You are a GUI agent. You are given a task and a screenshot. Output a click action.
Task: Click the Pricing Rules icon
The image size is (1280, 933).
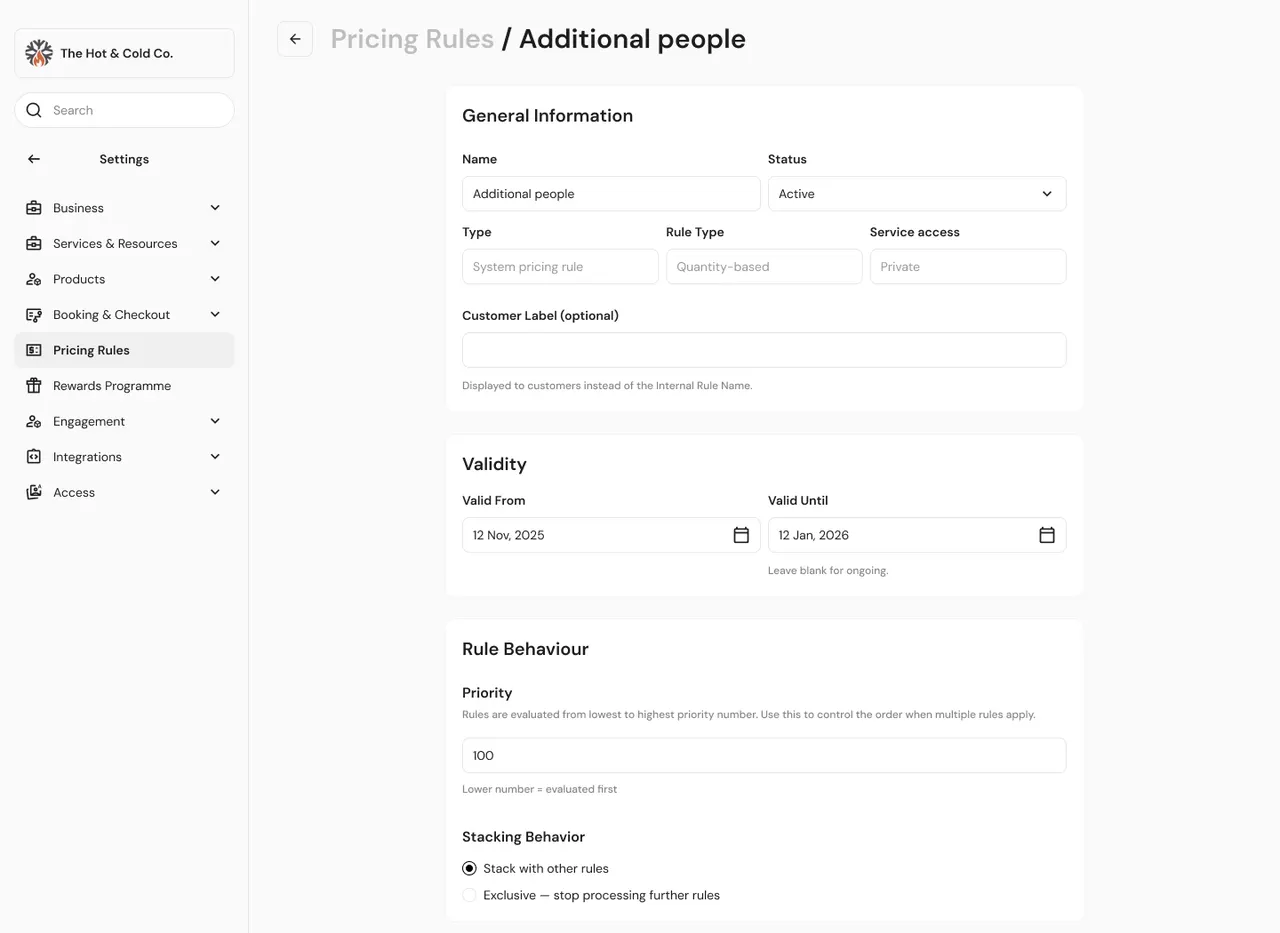tap(34, 350)
